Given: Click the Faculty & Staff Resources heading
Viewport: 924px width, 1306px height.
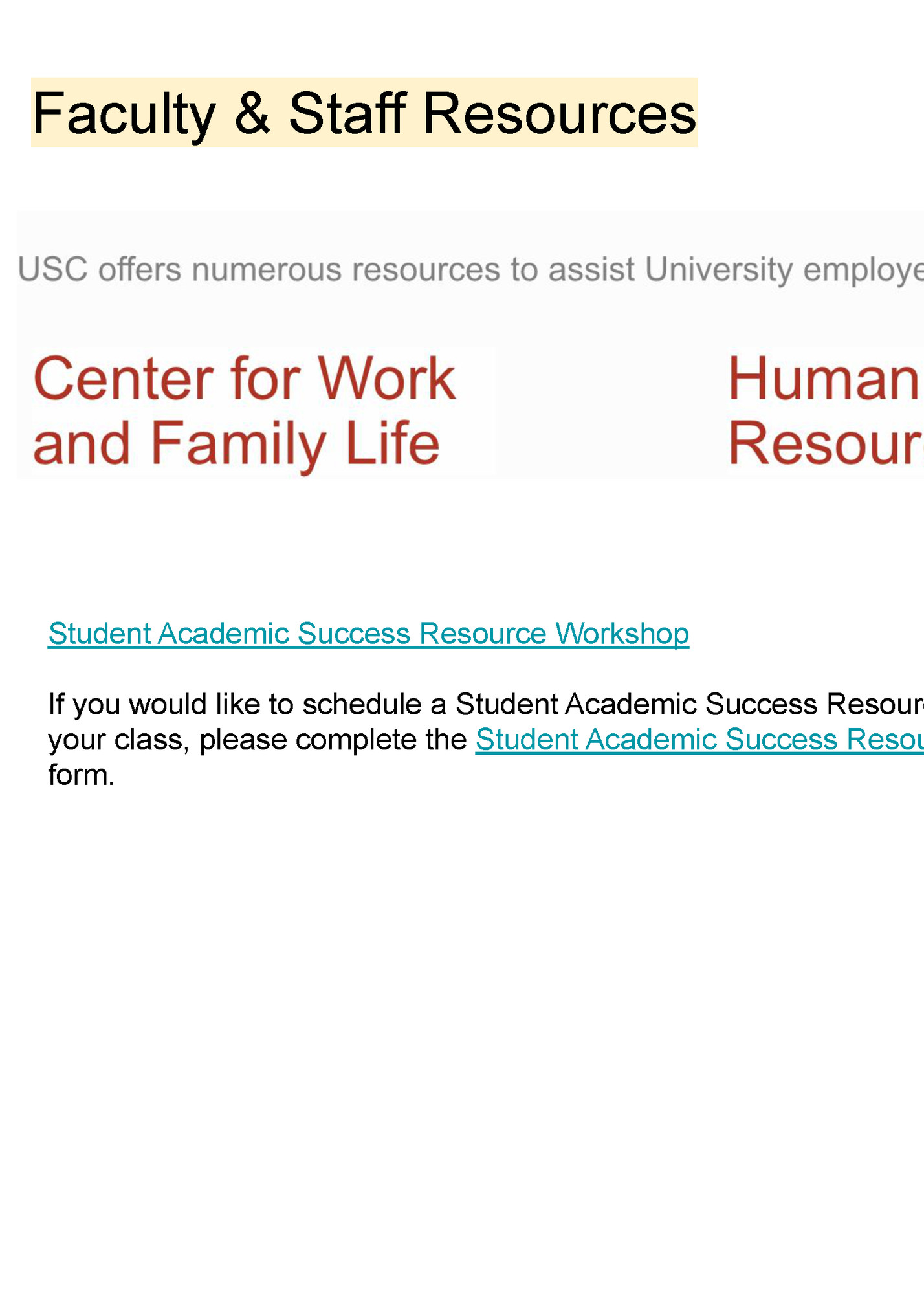Looking at the screenshot, I should pos(364,113).
